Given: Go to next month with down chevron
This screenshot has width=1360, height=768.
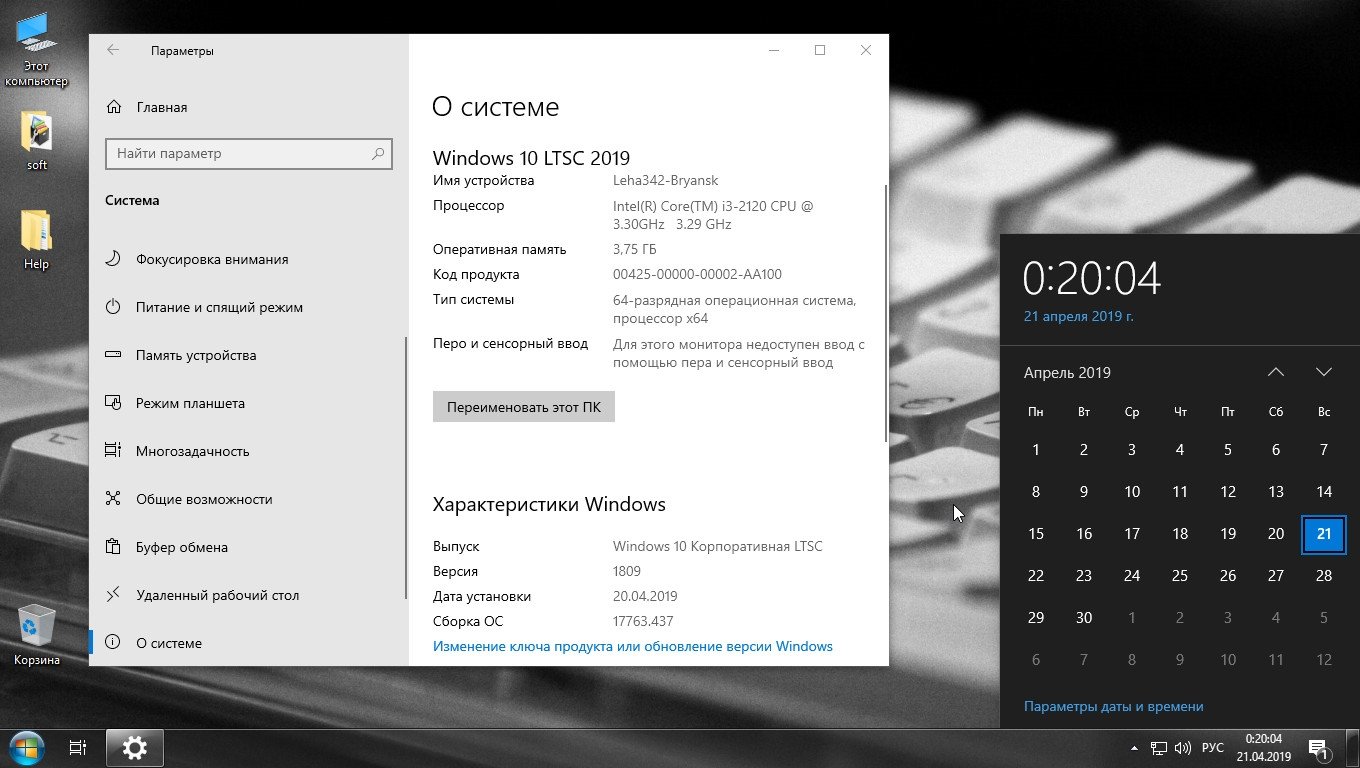Looking at the screenshot, I should tap(1324, 372).
